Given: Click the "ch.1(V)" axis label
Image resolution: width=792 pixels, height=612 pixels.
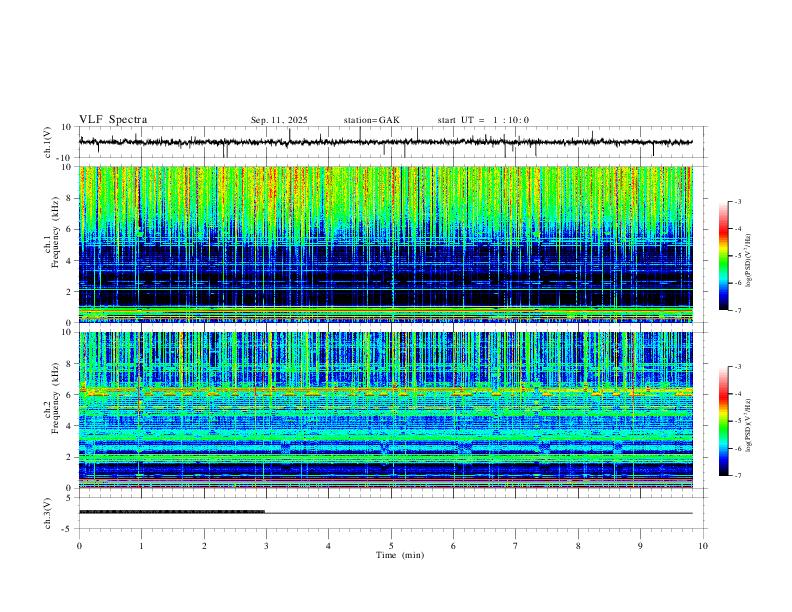Looking at the screenshot, I should [x=48, y=142].
